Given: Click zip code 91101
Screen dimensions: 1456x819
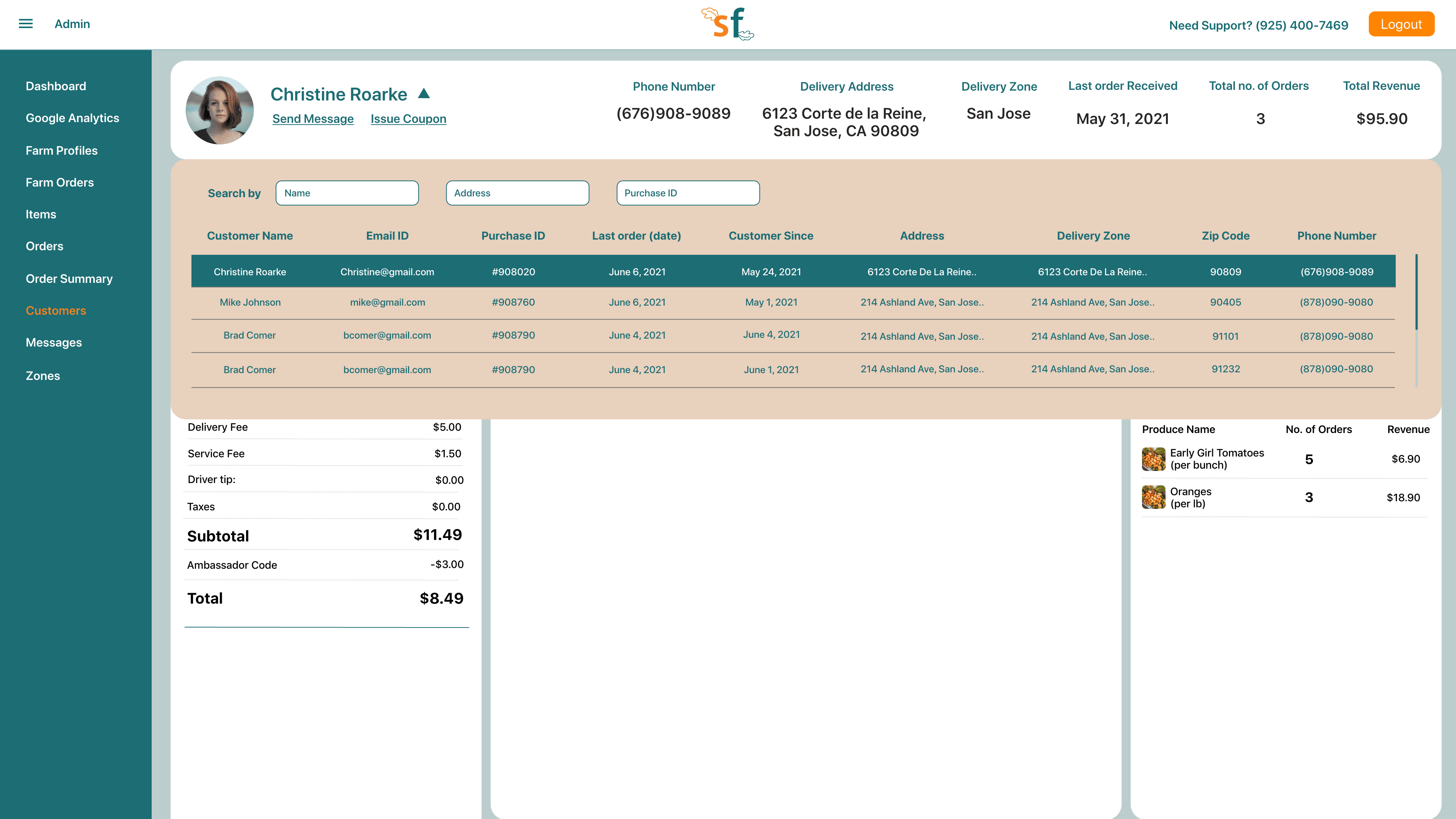Looking at the screenshot, I should (1225, 336).
